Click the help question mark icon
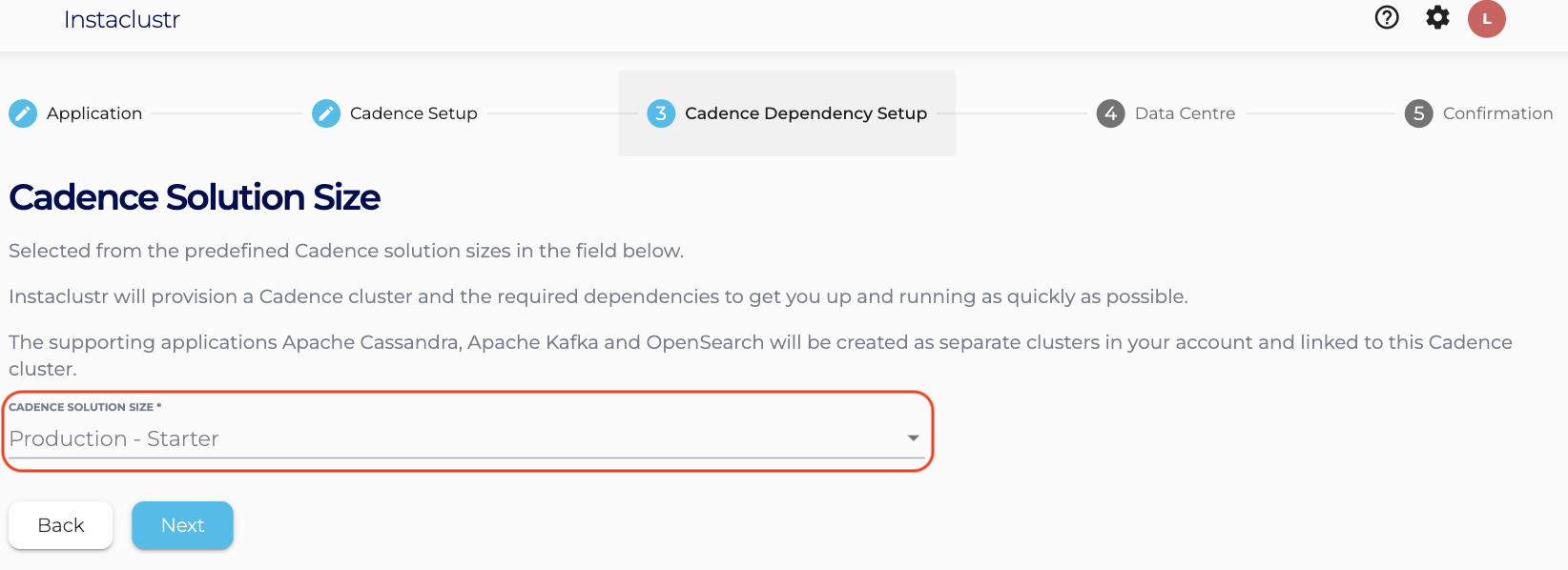1568x570 pixels. 1387,17
